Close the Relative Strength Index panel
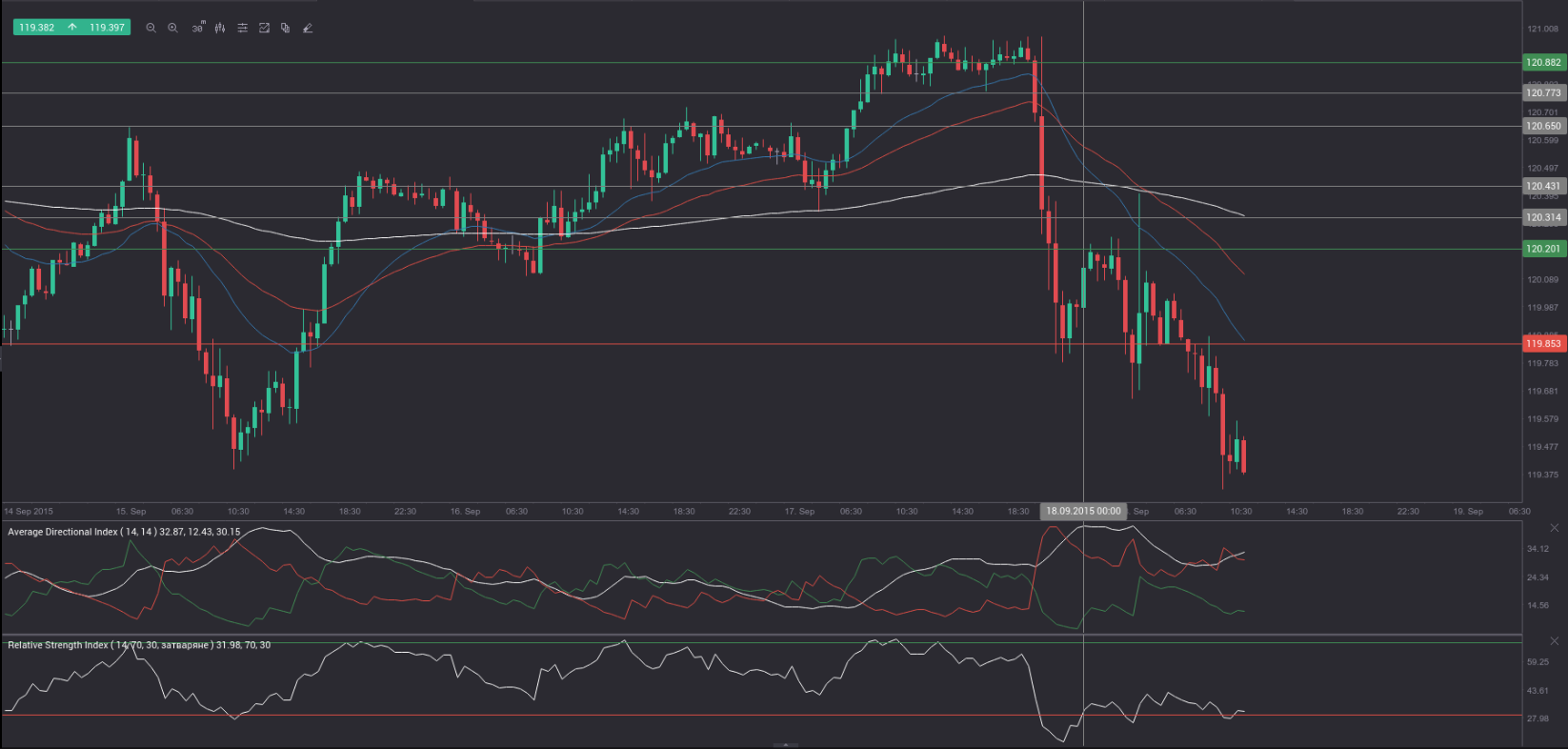Screen dimensions: 1568x749 [x=1554, y=641]
